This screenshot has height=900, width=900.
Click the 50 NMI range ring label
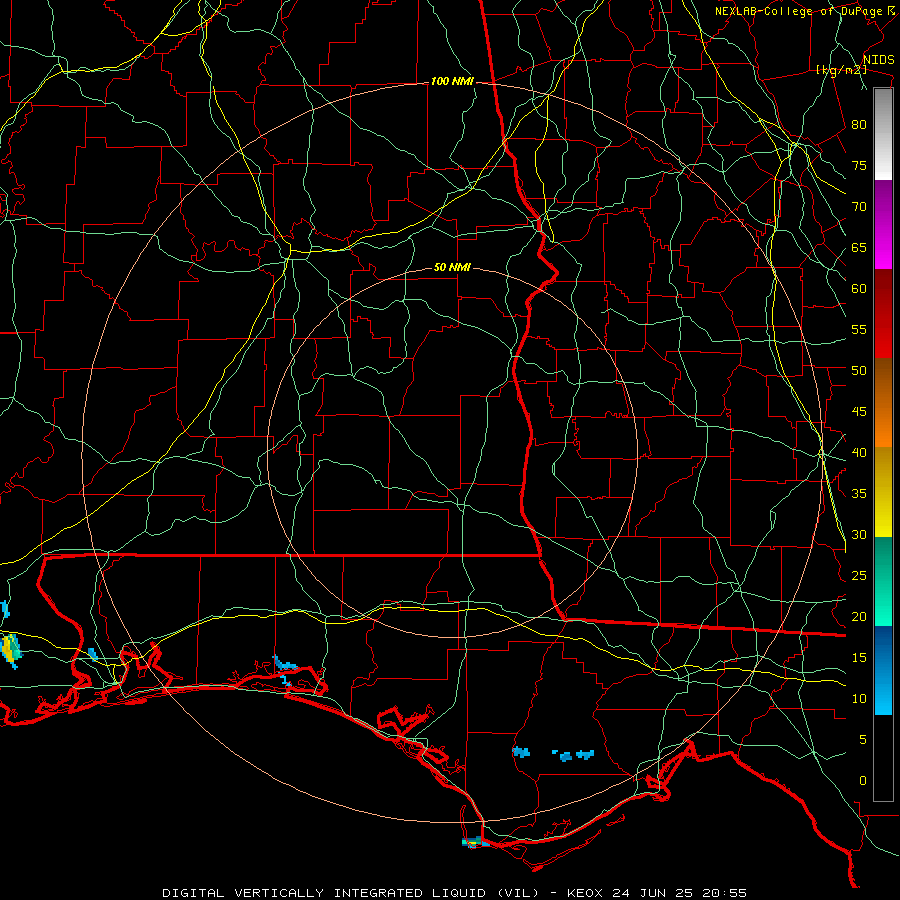[452, 267]
